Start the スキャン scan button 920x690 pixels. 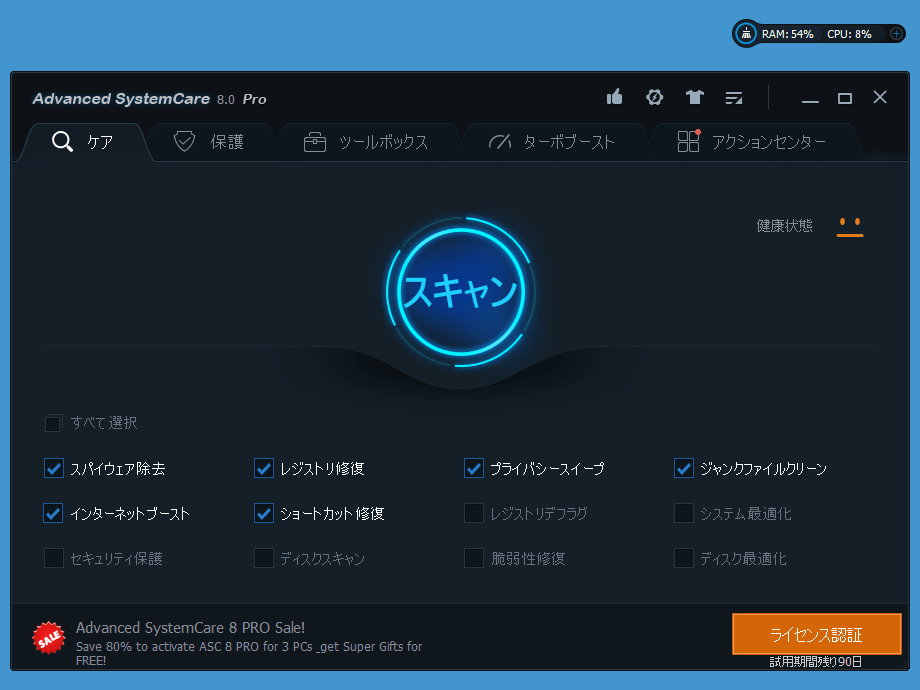(x=461, y=292)
